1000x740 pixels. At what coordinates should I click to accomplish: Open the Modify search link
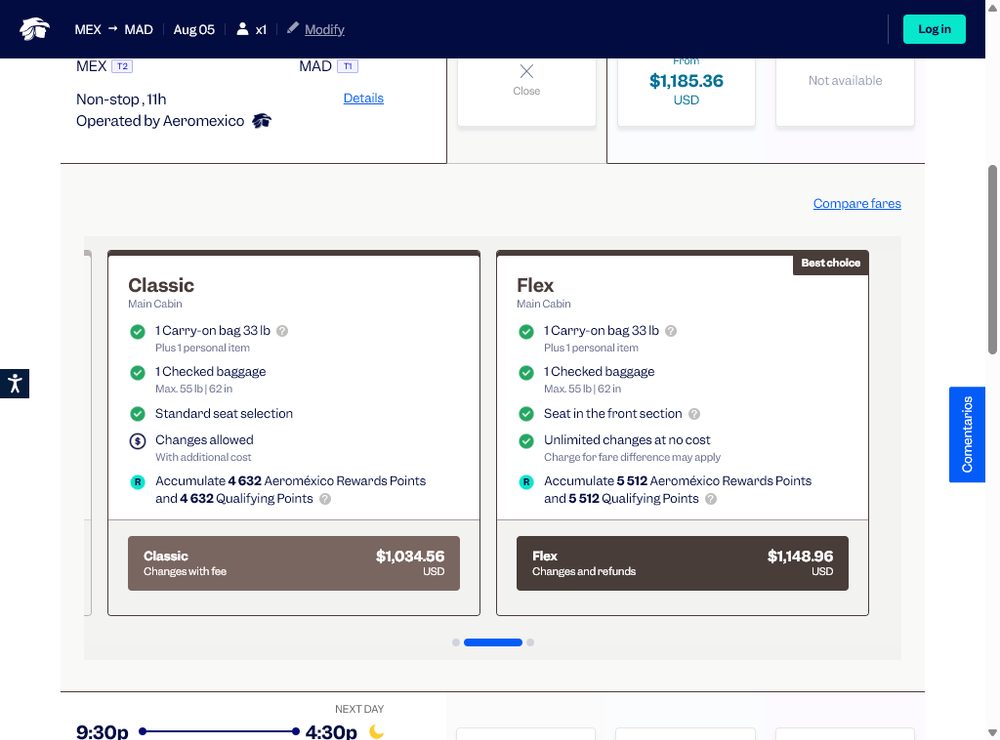pyautogui.click(x=324, y=29)
